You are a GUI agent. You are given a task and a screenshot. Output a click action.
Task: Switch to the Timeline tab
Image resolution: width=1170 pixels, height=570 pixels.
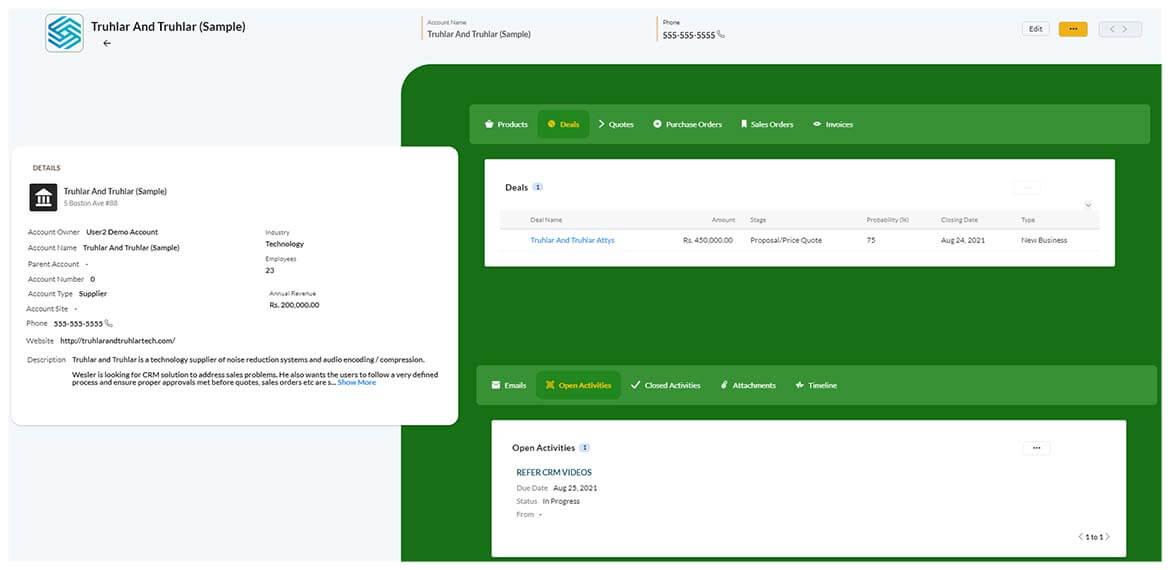[816, 385]
